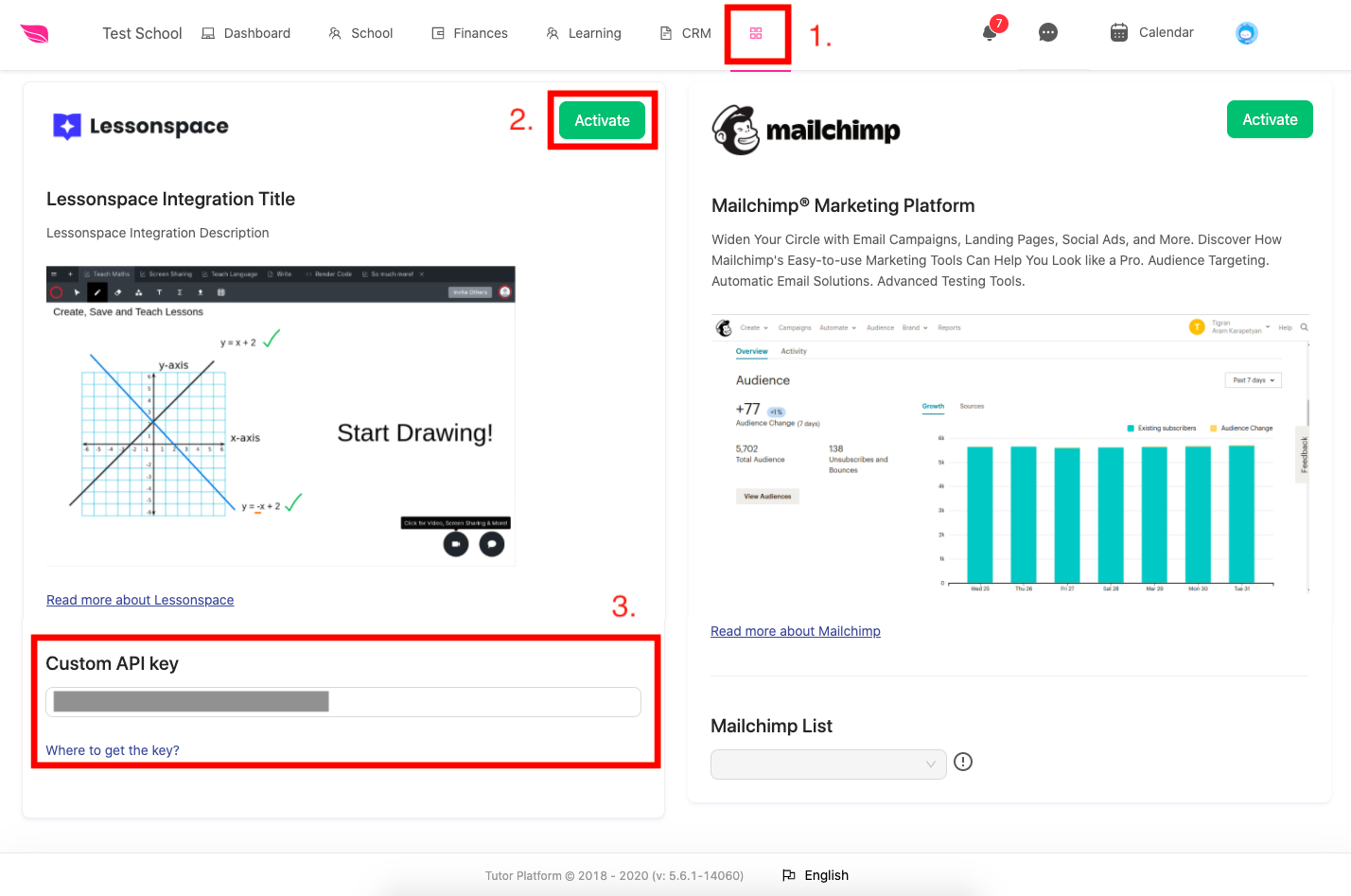The width and height of the screenshot is (1351, 896).
Task: Click the pink Tutor Platform logo
Action: [x=35, y=33]
